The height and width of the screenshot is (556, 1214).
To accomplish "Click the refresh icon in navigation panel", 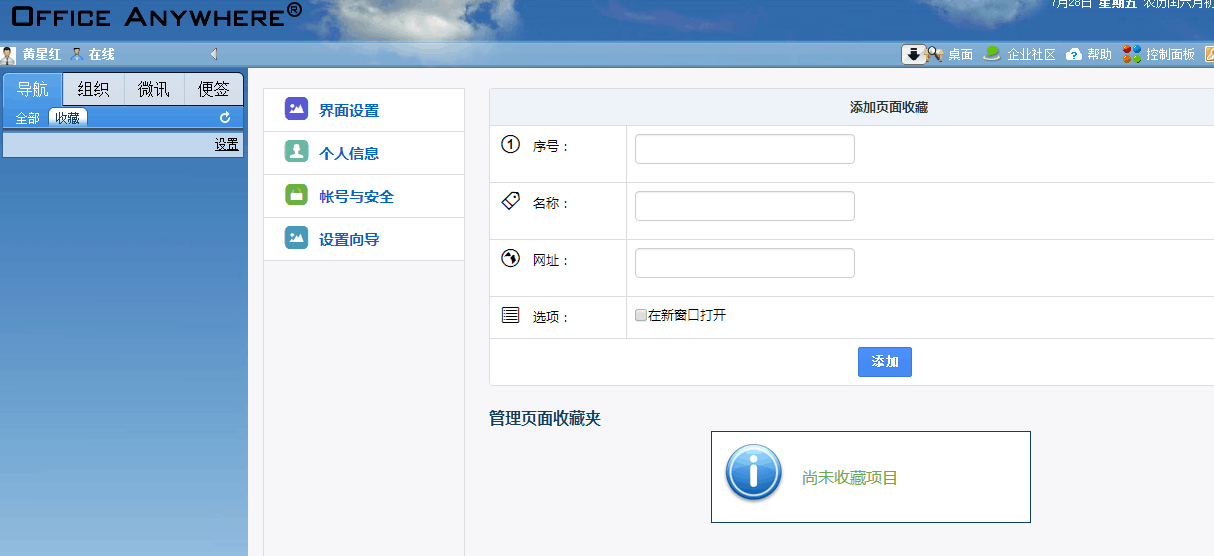I will point(225,118).
